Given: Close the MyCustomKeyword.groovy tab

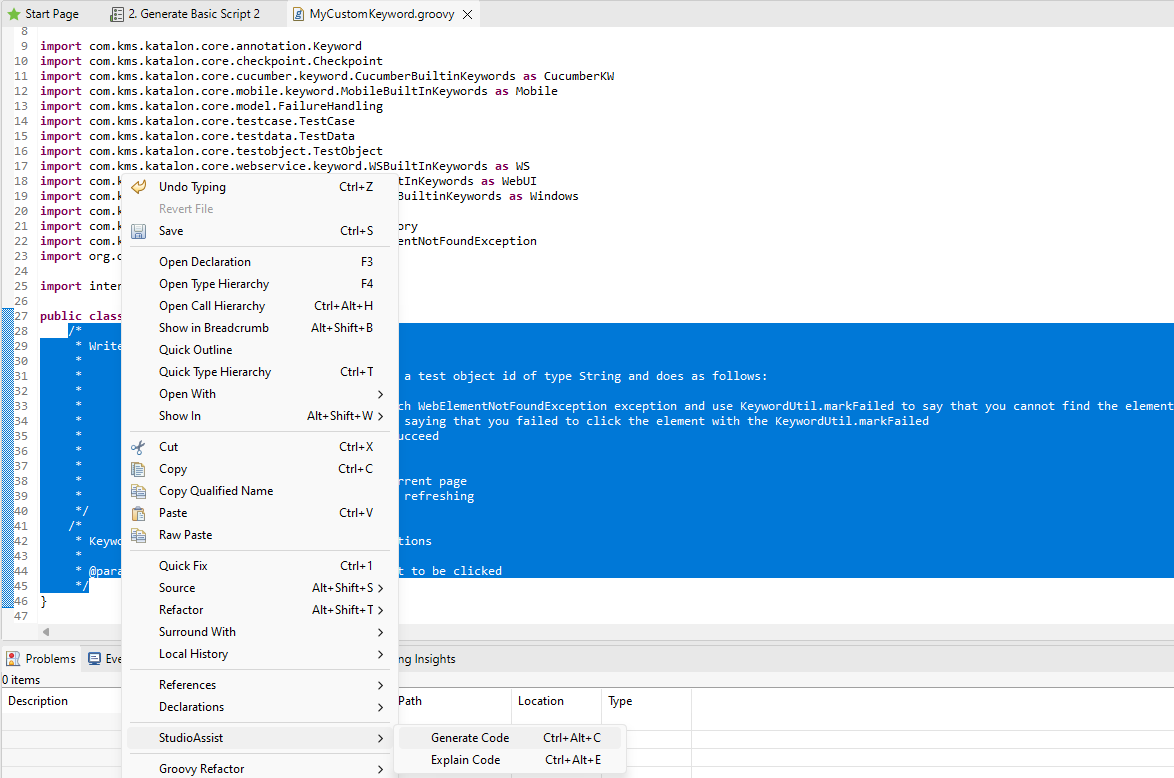Looking at the screenshot, I should pyautogui.click(x=467, y=14).
